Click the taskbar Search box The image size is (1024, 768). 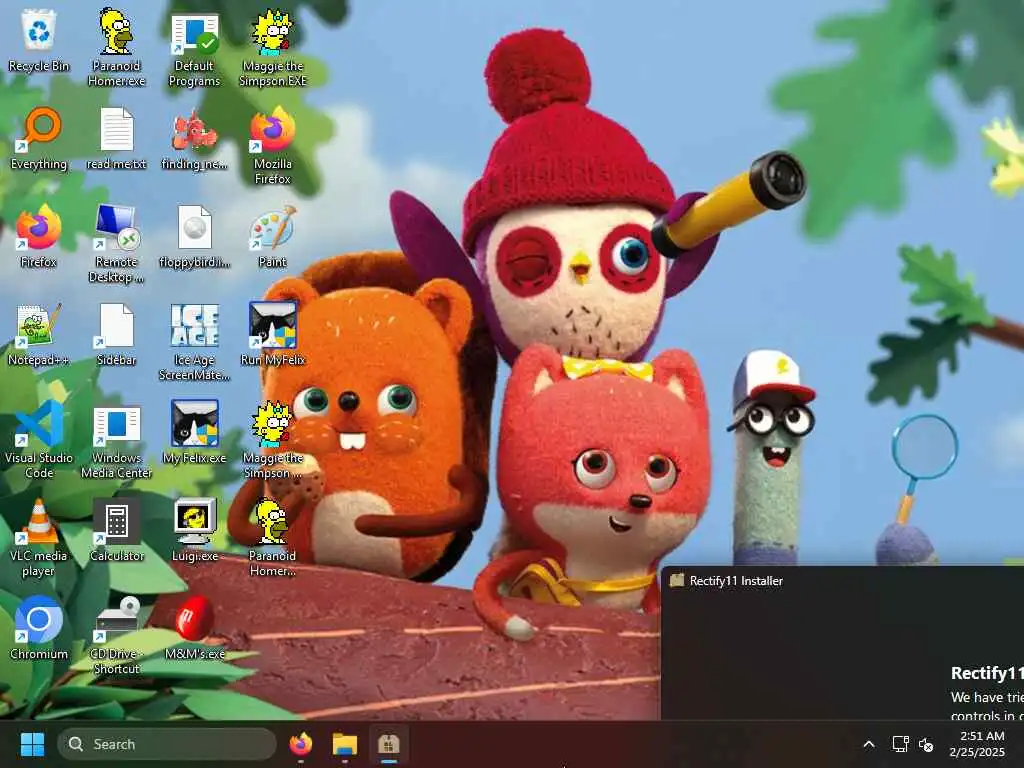coord(167,744)
